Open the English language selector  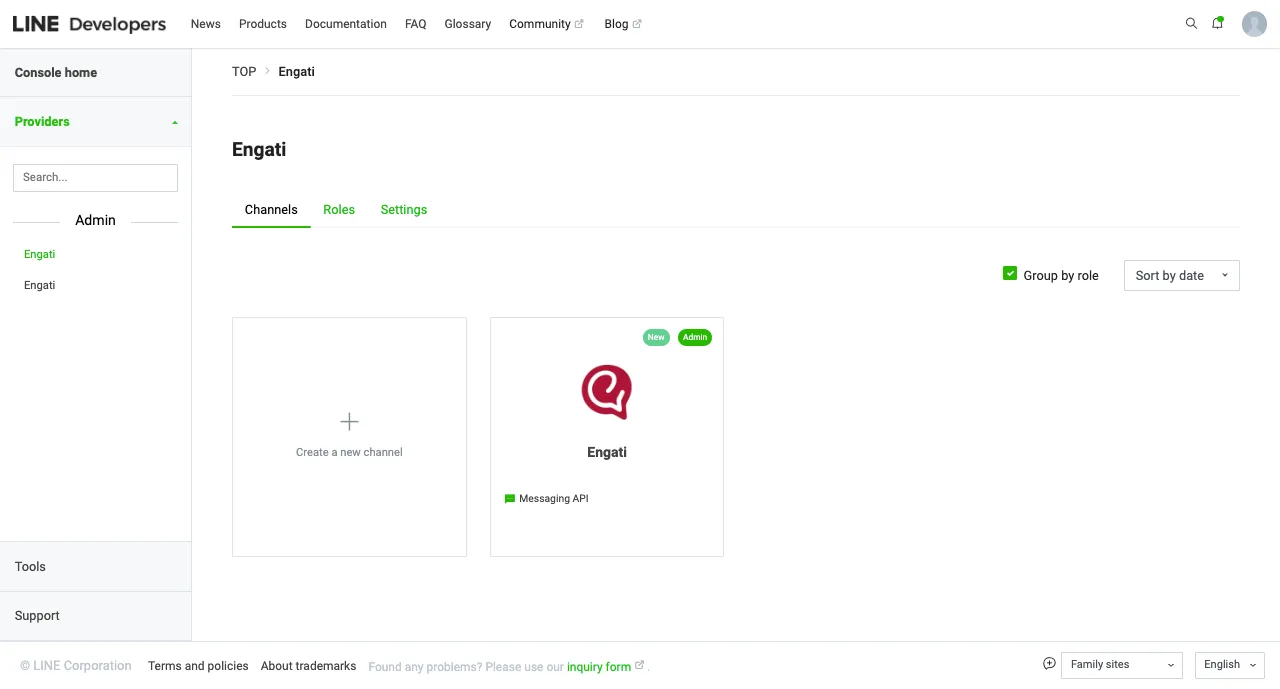(1230, 665)
